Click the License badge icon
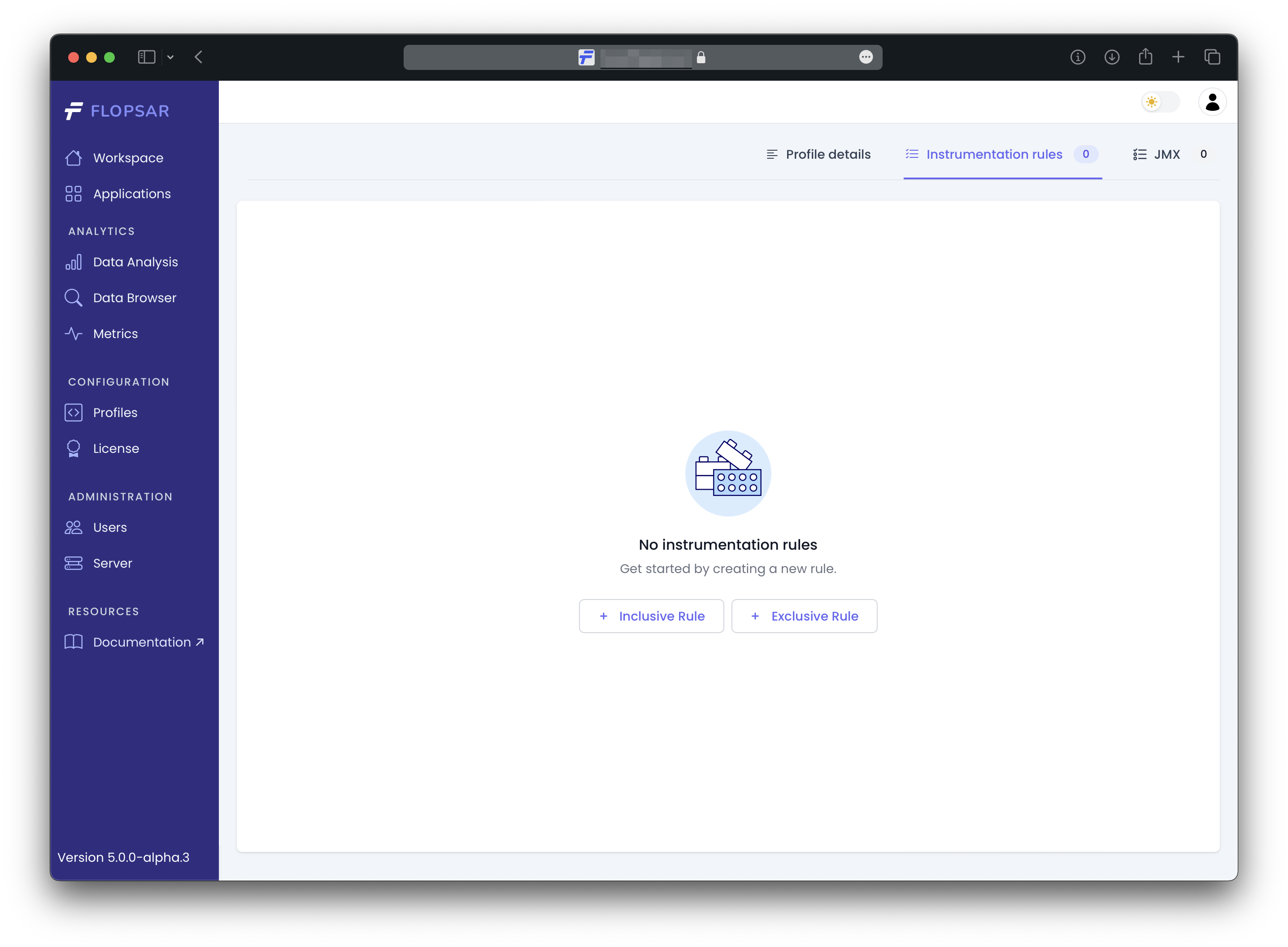 click(74, 448)
